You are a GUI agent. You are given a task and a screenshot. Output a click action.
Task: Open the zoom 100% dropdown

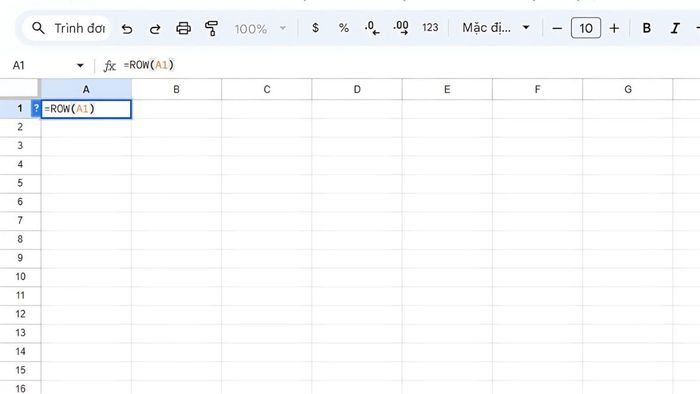click(260, 29)
